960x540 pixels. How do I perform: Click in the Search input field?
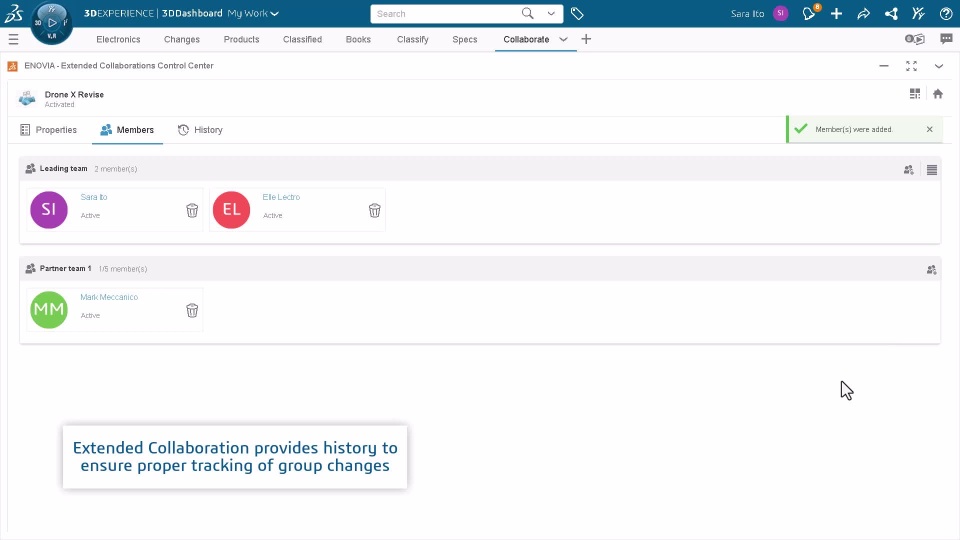click(x=446, y=13)
